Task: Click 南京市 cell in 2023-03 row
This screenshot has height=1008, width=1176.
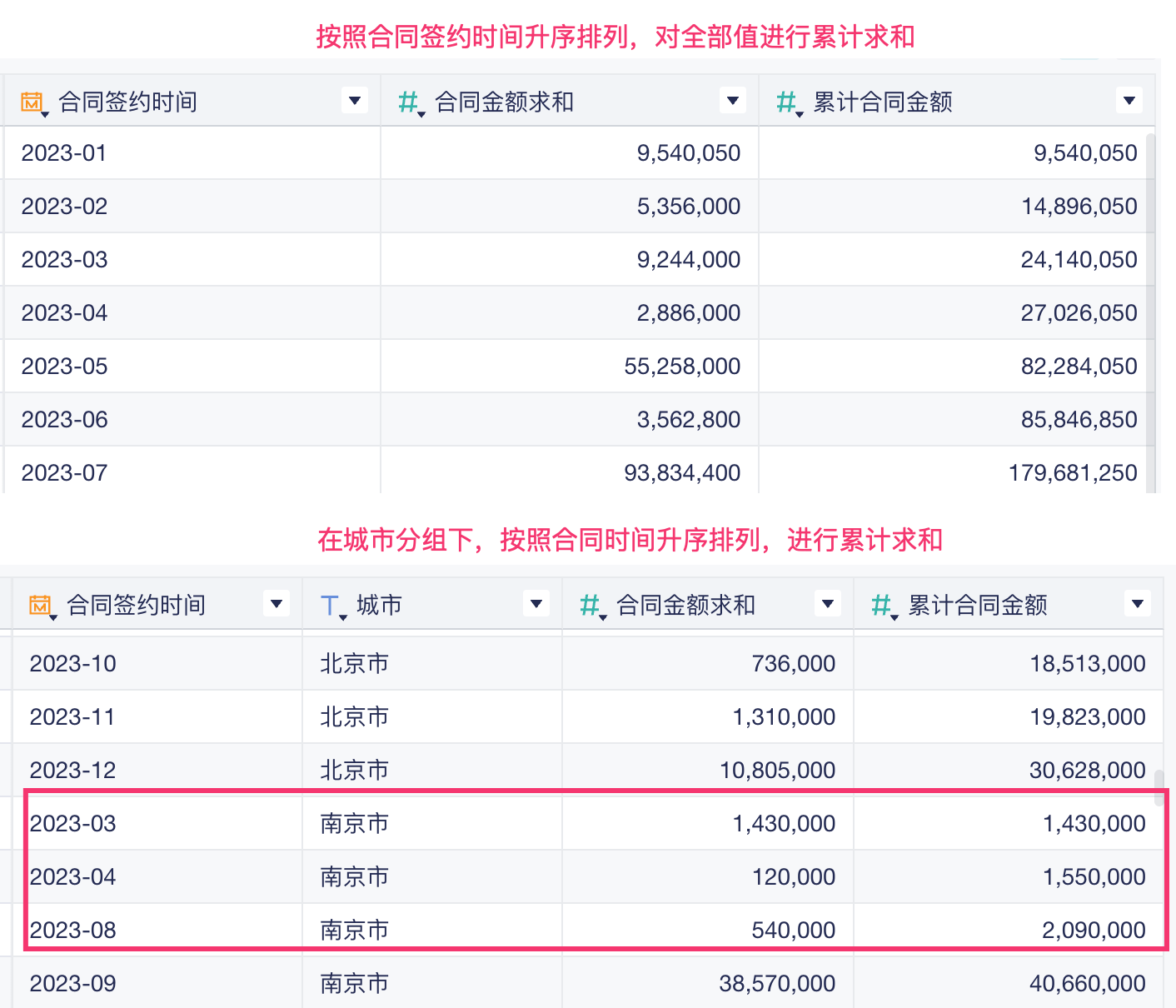Action: tap(355, 824)
